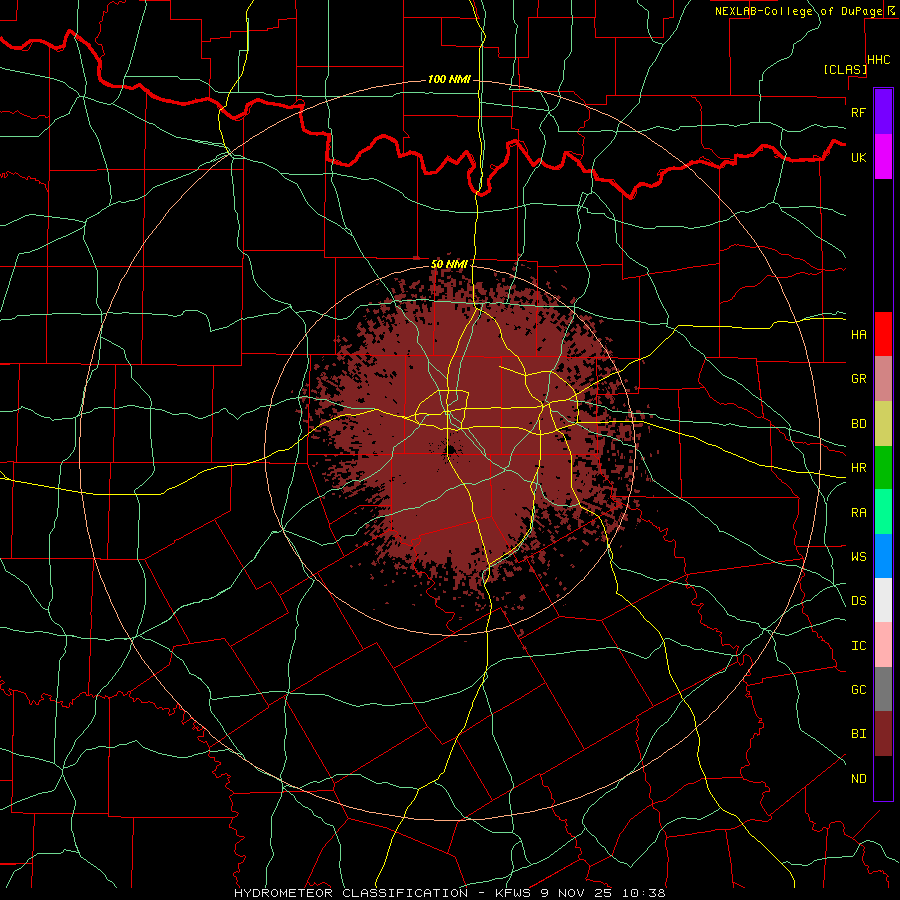Click the "NEXLAB-College of DuPage" credit text

pos(798,11)
